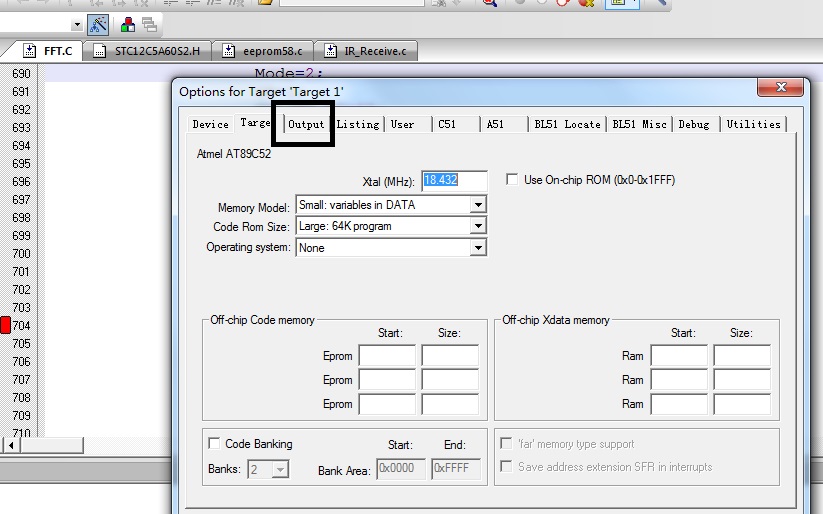Screen dimensions: 823x514
Task: Click the first Eprom Start field
Action: (387, 355)
